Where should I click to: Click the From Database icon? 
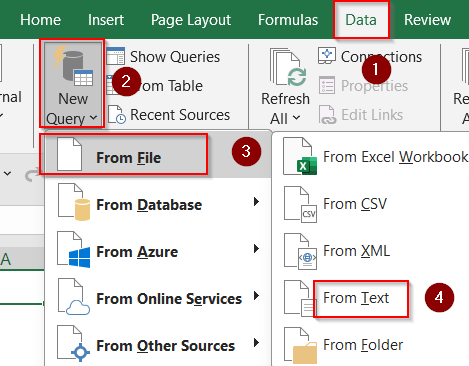(x=74, y=202)
